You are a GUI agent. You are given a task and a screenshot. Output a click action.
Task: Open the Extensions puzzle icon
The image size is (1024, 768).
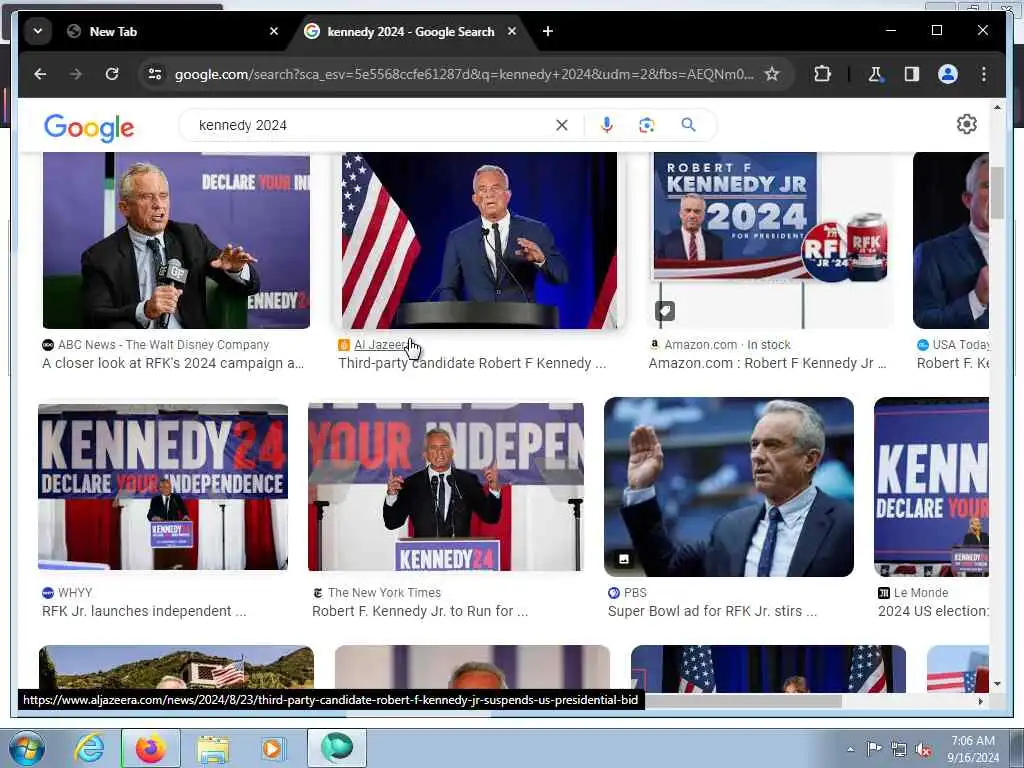click(822, 74)
